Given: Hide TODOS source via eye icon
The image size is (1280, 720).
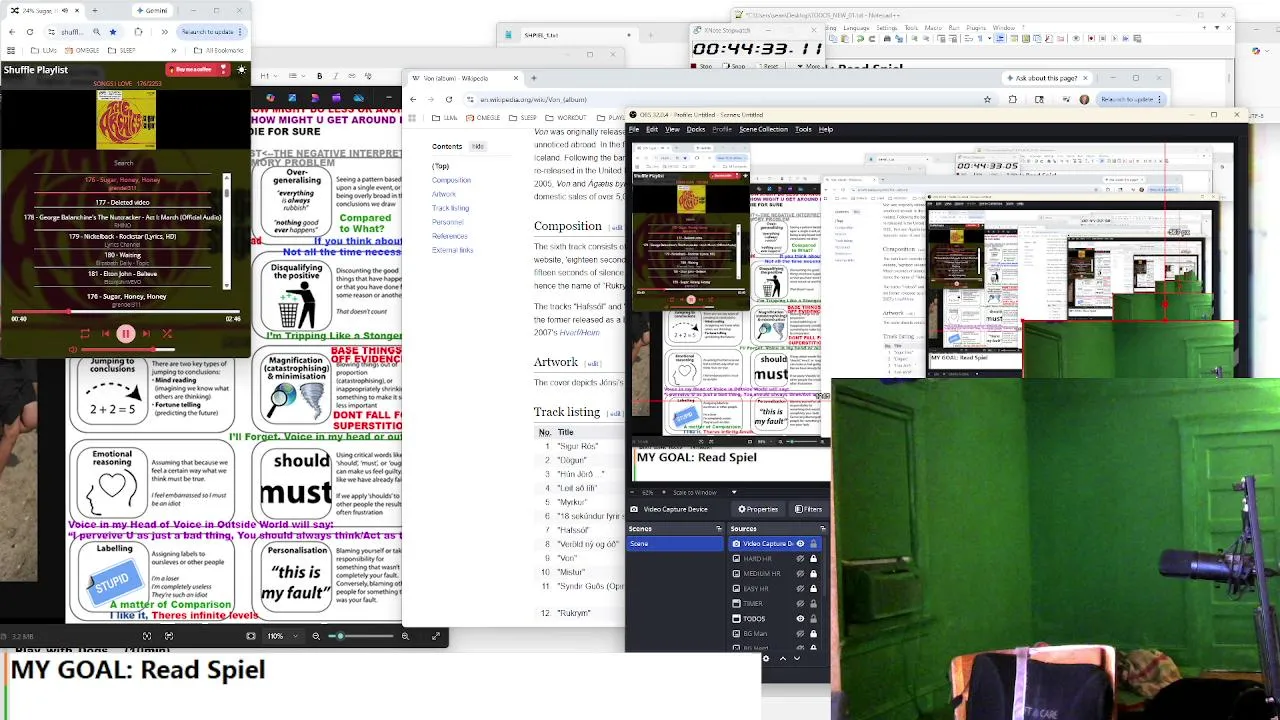Looking at the screenshot, I should (800, 619).
